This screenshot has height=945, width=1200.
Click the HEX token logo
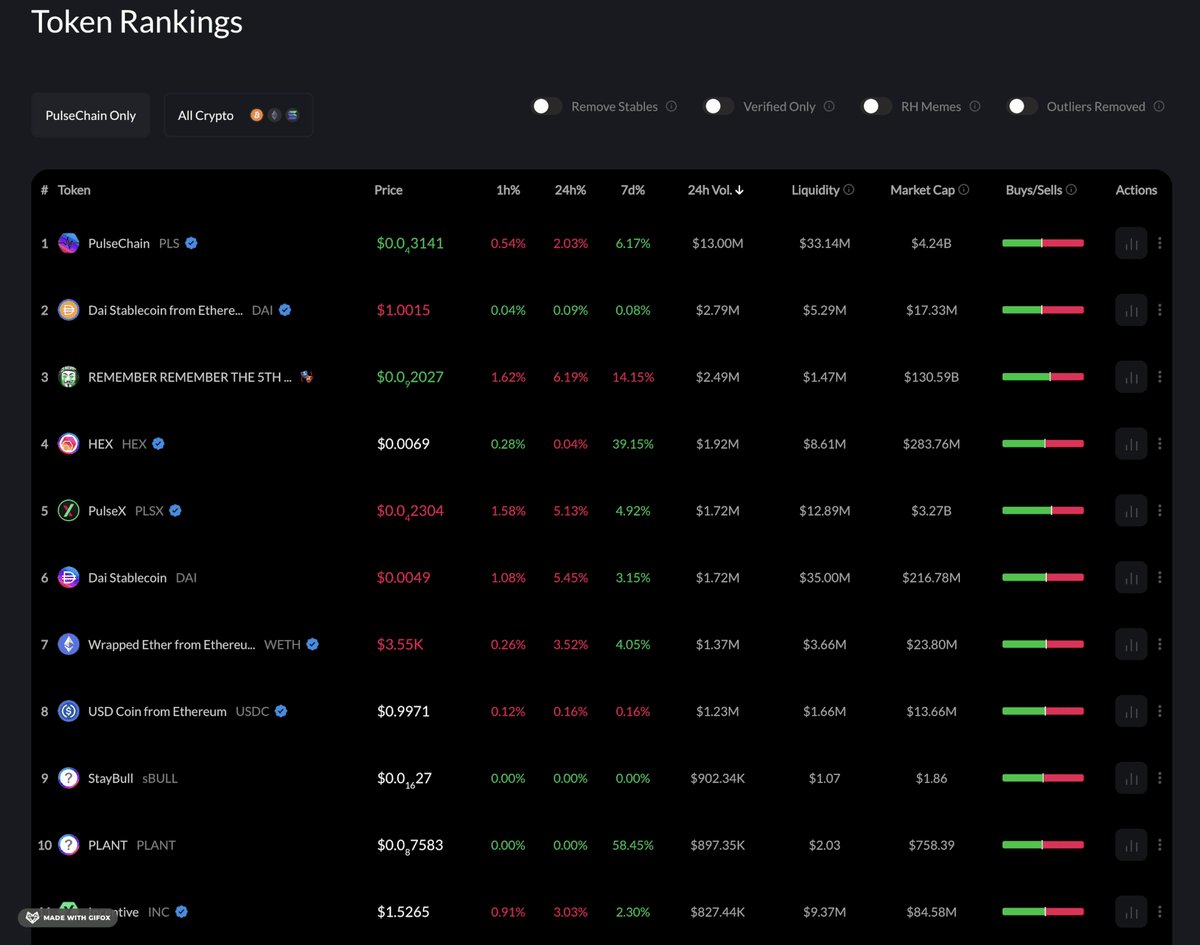(68, 444)
